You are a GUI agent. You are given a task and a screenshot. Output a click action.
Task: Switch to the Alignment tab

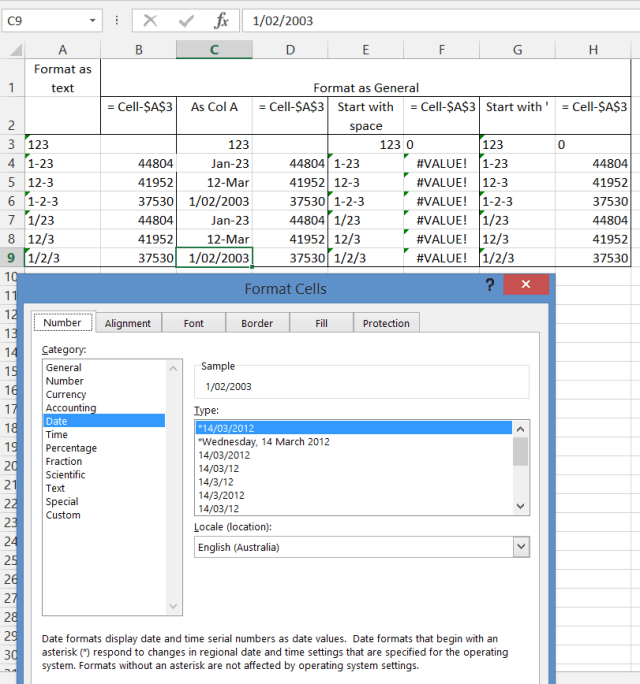[x=128, y=323]
